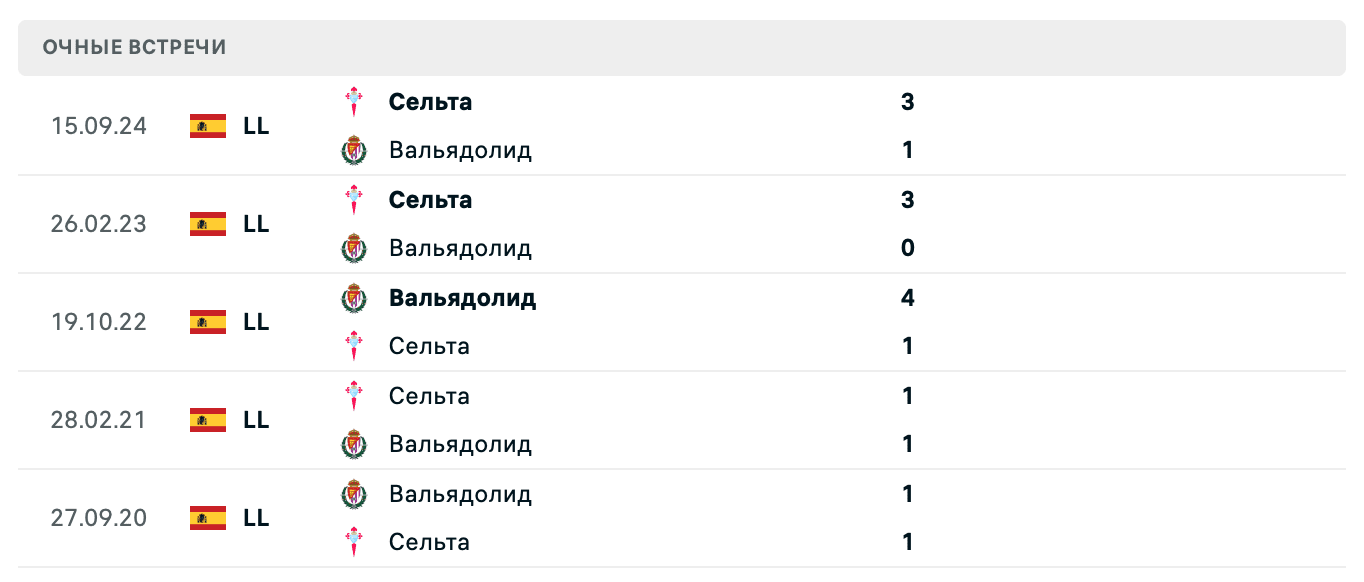
Task: Select LL league label in 27.09.20 row
Action: click(x=256, y=518)
